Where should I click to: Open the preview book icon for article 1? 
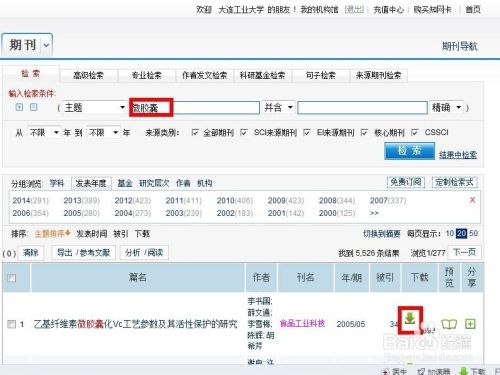[449, 324]
